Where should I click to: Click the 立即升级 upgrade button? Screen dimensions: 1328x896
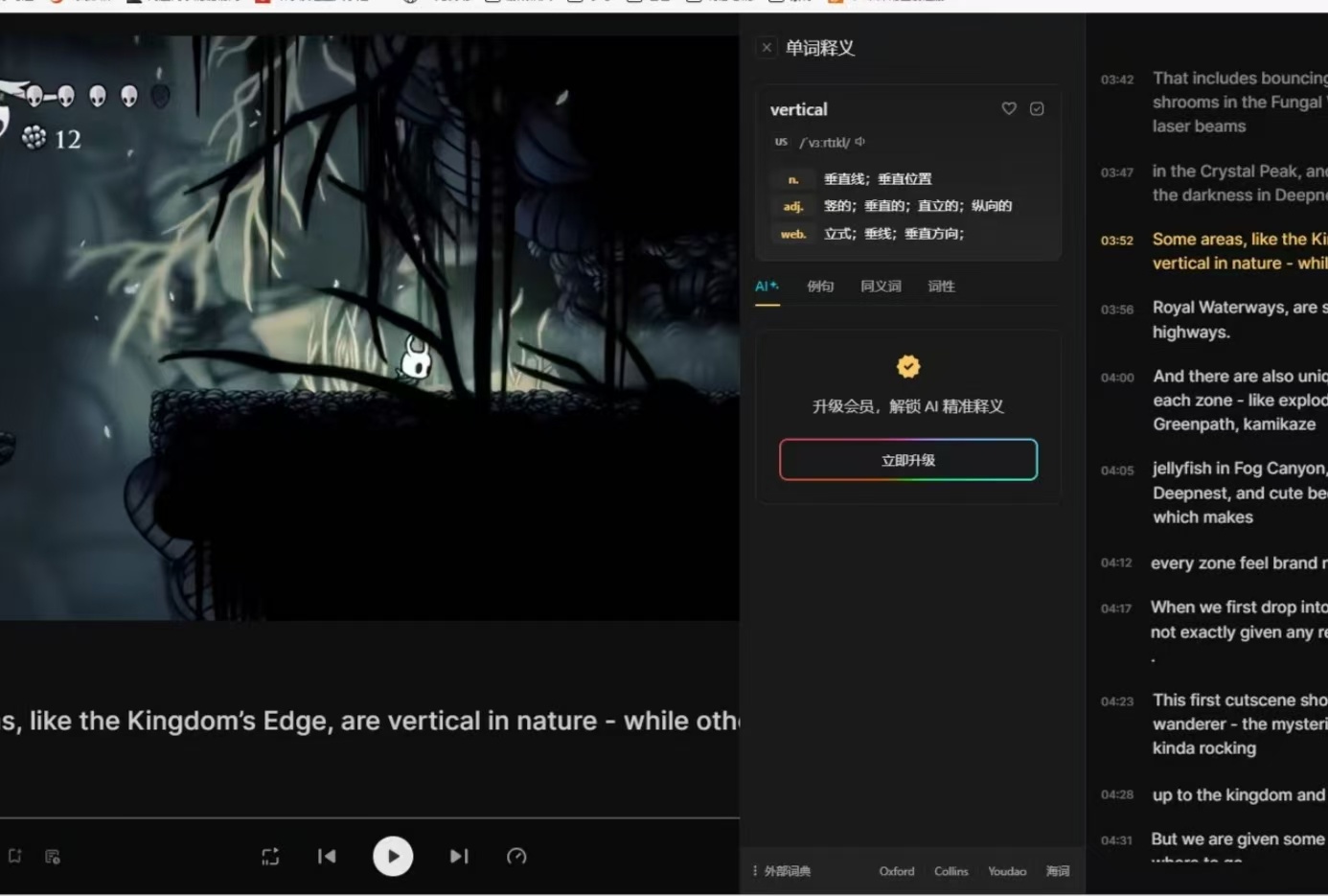pyautogui.click(x=908, y=460)
